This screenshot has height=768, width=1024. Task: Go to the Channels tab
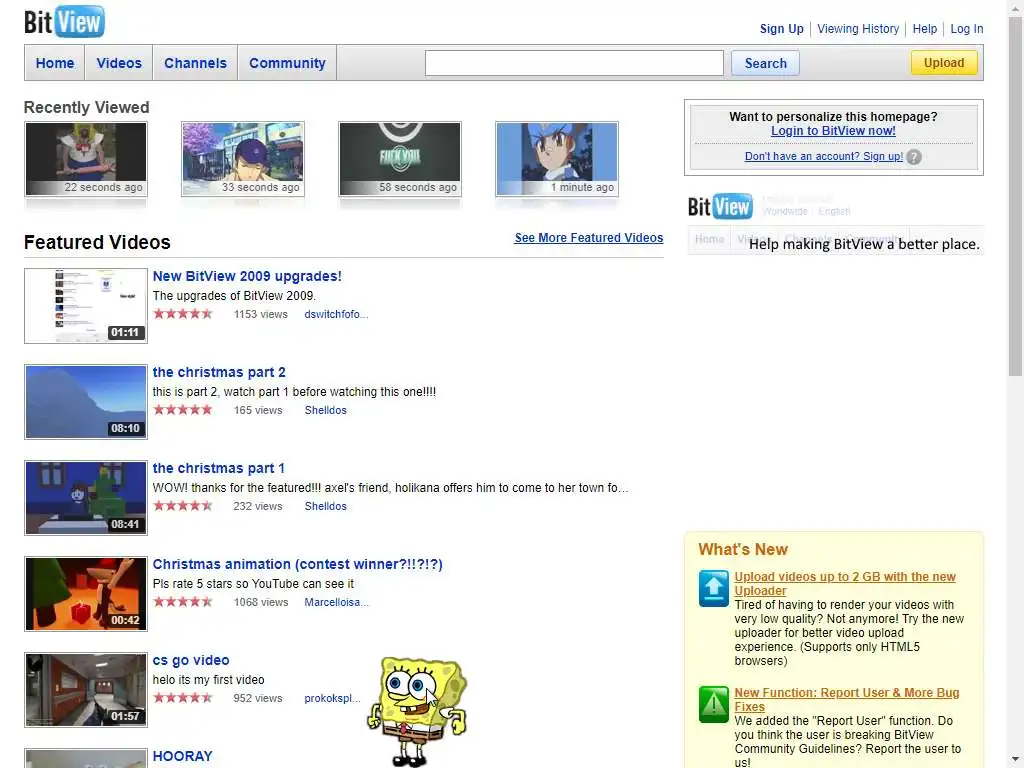[195, 63]
